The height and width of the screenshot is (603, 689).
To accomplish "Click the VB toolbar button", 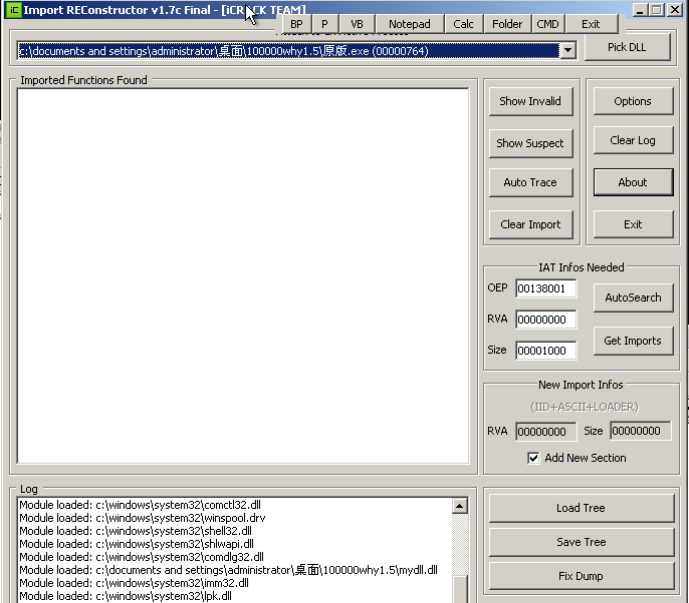I will tap(356, 24).
